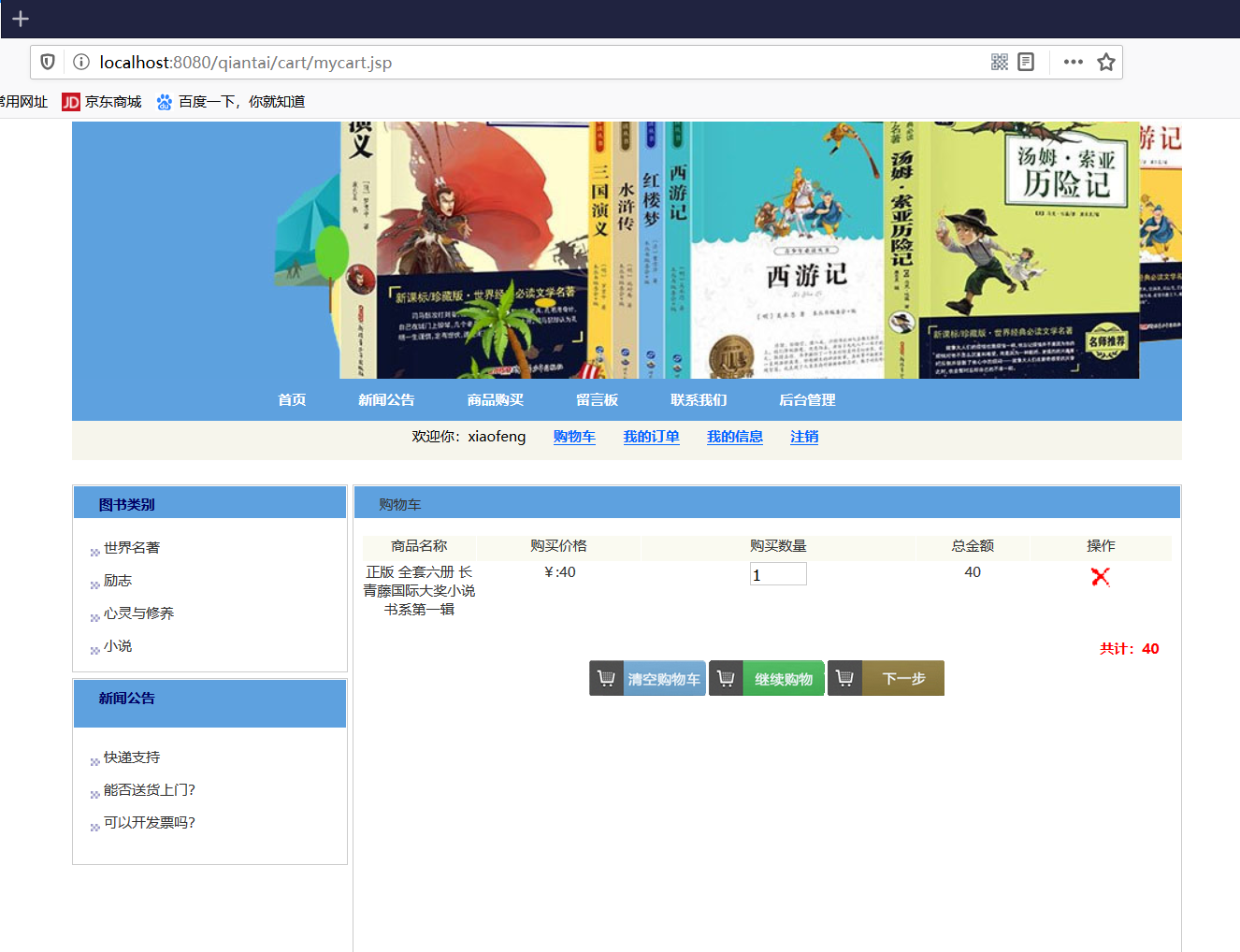Click the 购买数量 quantity input field
Screen dimensions: 1240x952
(778, 574)
